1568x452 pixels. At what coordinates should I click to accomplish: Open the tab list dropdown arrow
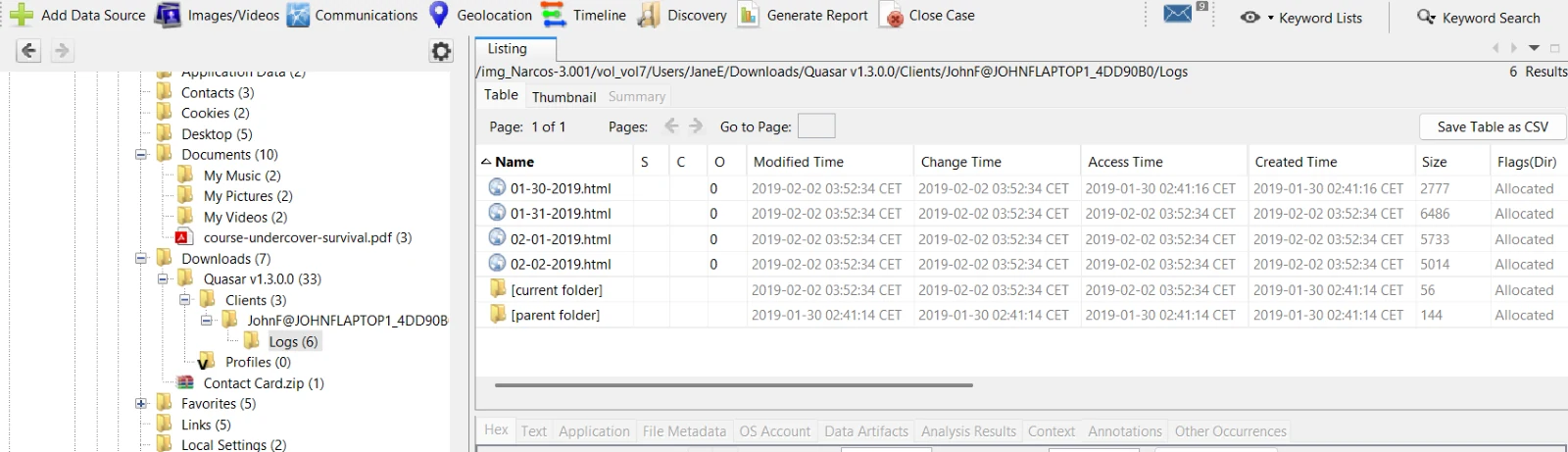1535,48
